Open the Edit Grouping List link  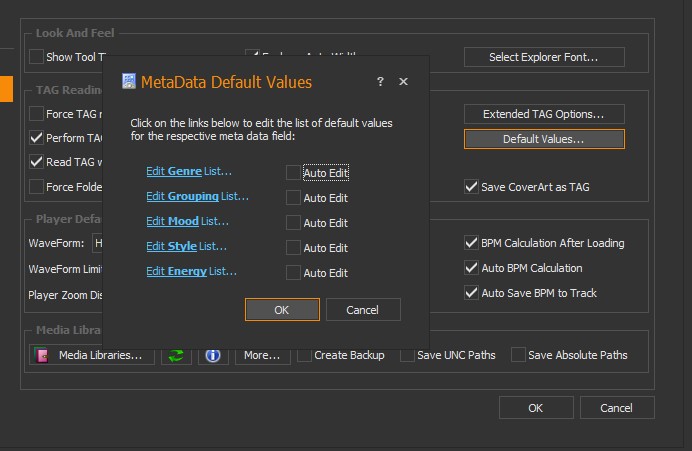coord(197,197)
